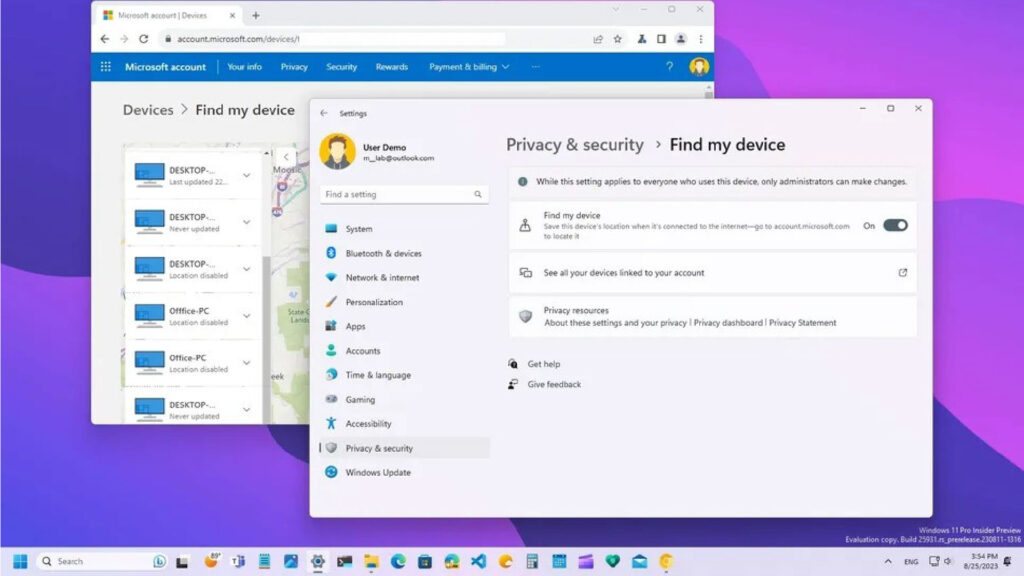Click the Settings back arrow
The height and width of the screenshot is (576, 1024).
pos(324,114)
